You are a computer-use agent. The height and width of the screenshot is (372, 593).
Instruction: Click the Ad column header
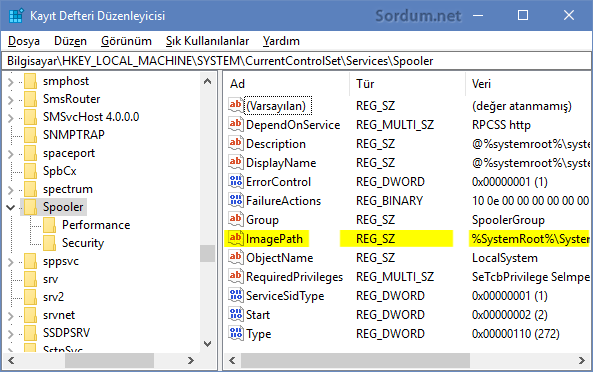coord(287,84)
